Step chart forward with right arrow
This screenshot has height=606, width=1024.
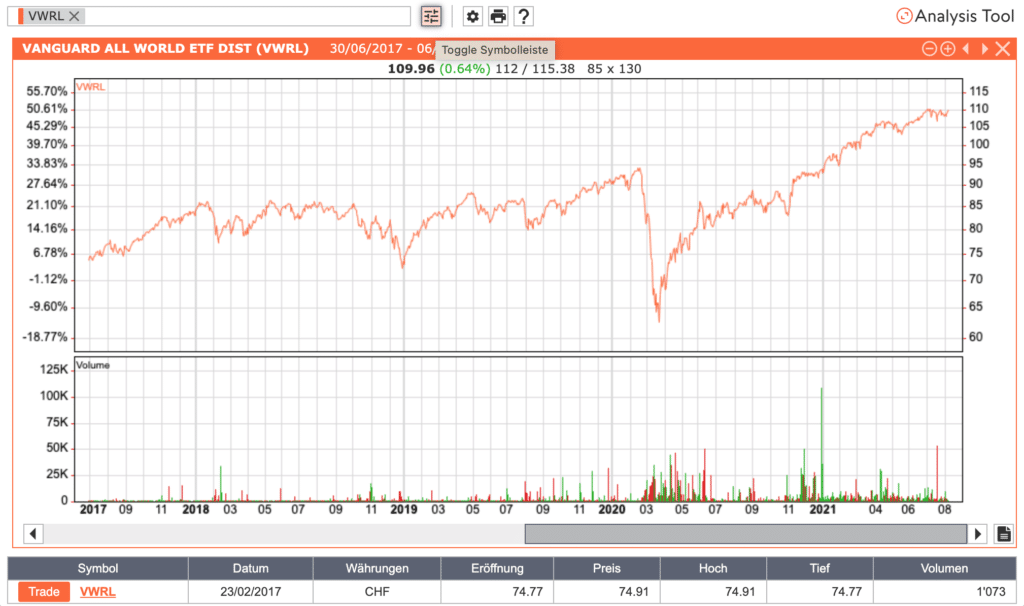click(x=984, y=46)
